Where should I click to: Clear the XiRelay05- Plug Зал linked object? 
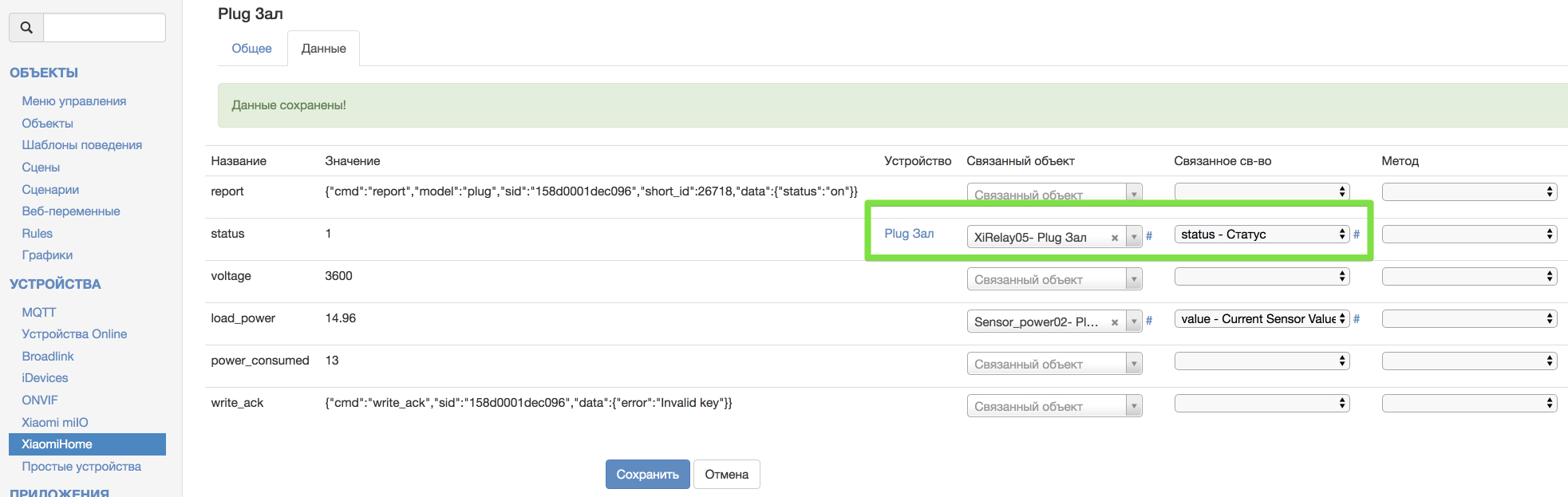(1115, 238)
